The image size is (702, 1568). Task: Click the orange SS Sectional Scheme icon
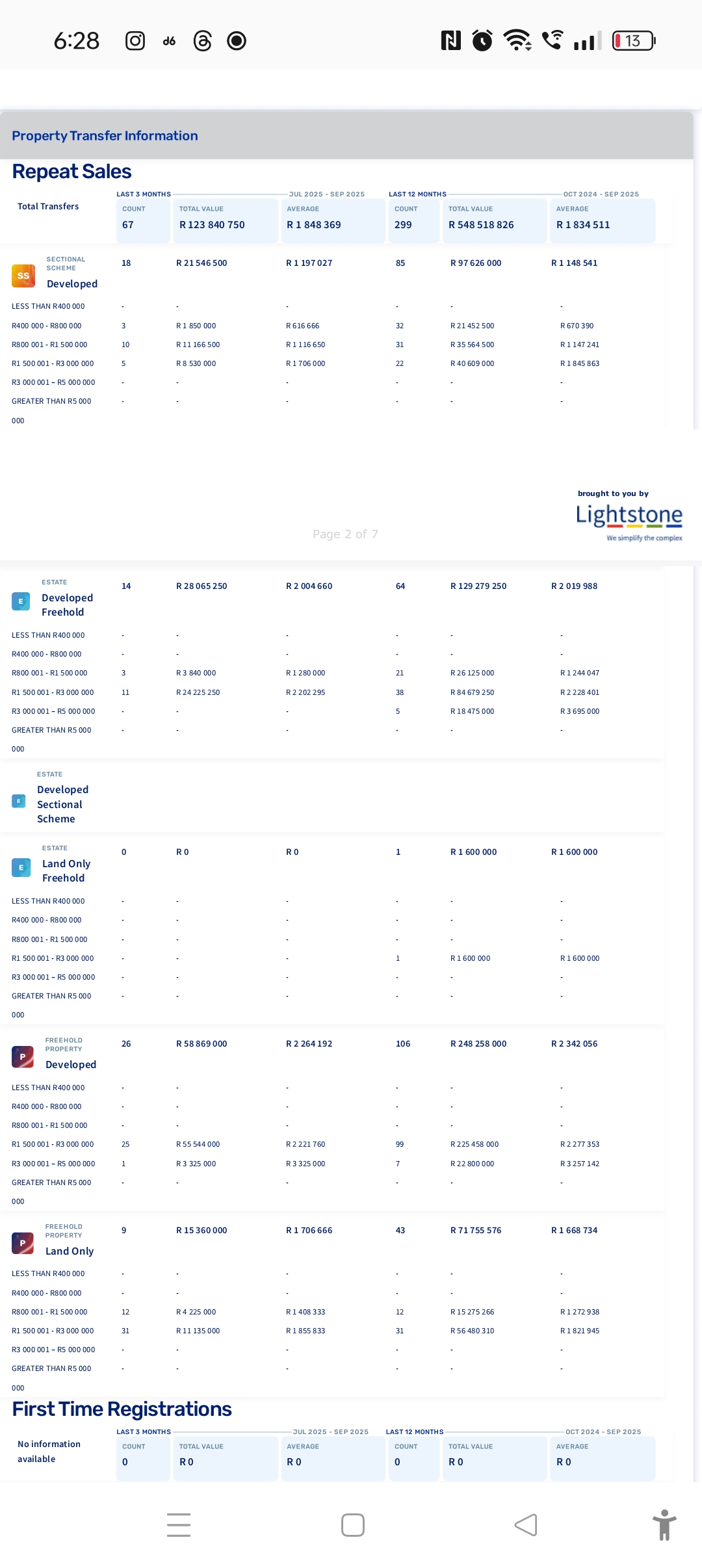point(23,276)
